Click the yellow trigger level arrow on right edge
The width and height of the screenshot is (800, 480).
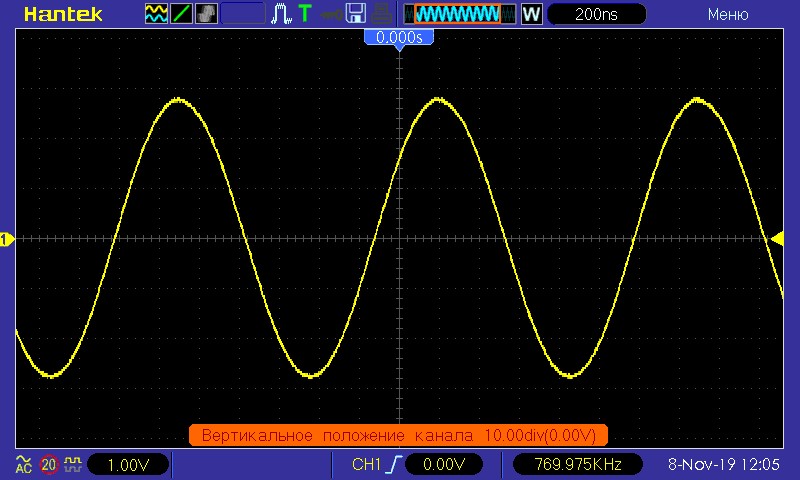coord(777,239)
